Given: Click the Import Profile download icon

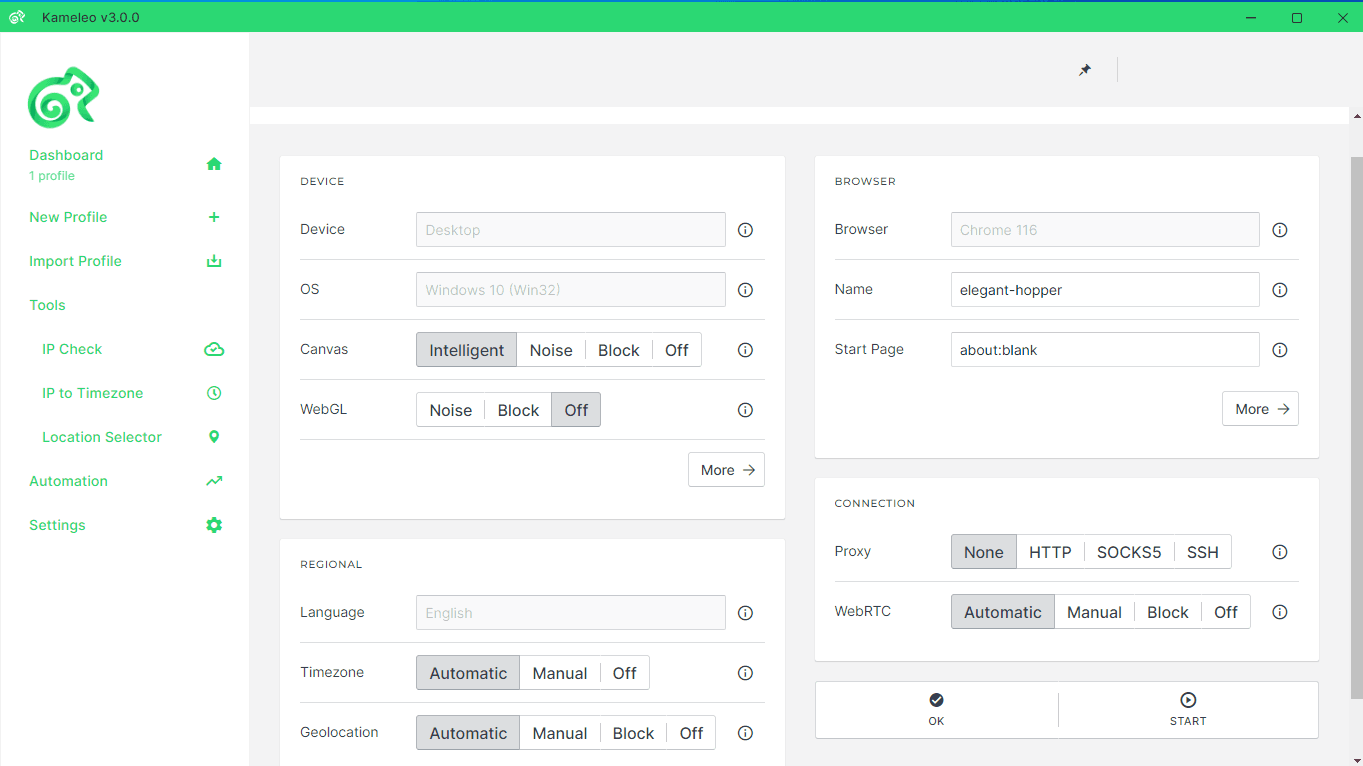Looking at the screenshot, I should (x=214, y=261).
